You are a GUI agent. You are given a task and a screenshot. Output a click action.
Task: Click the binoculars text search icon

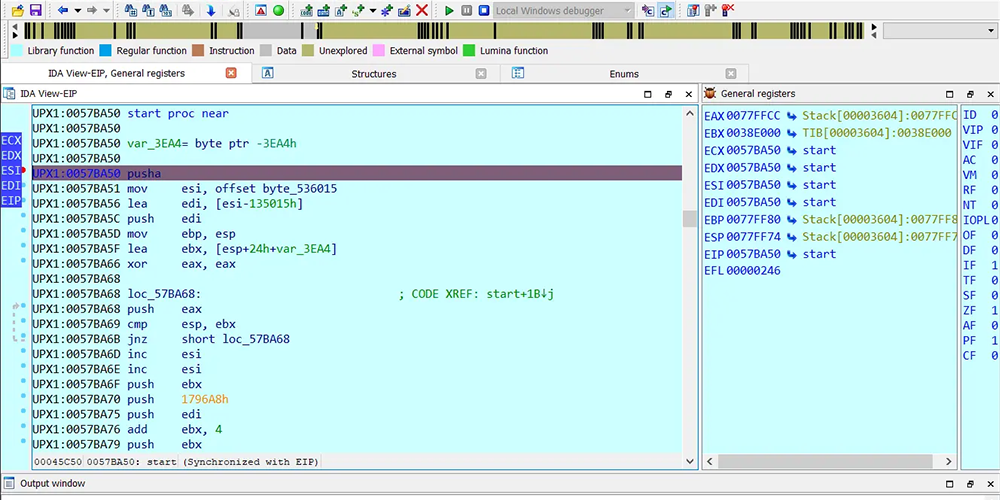coord(149,10)
